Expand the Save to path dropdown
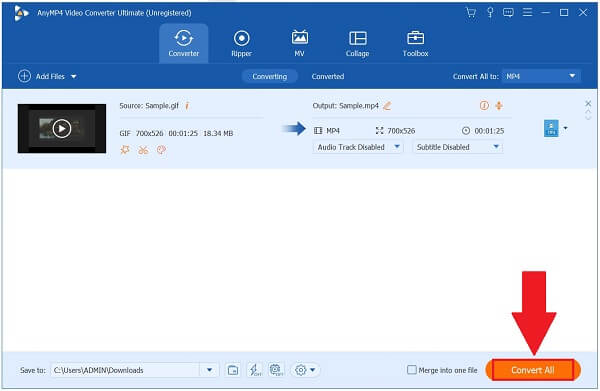 tap(209, 370)
